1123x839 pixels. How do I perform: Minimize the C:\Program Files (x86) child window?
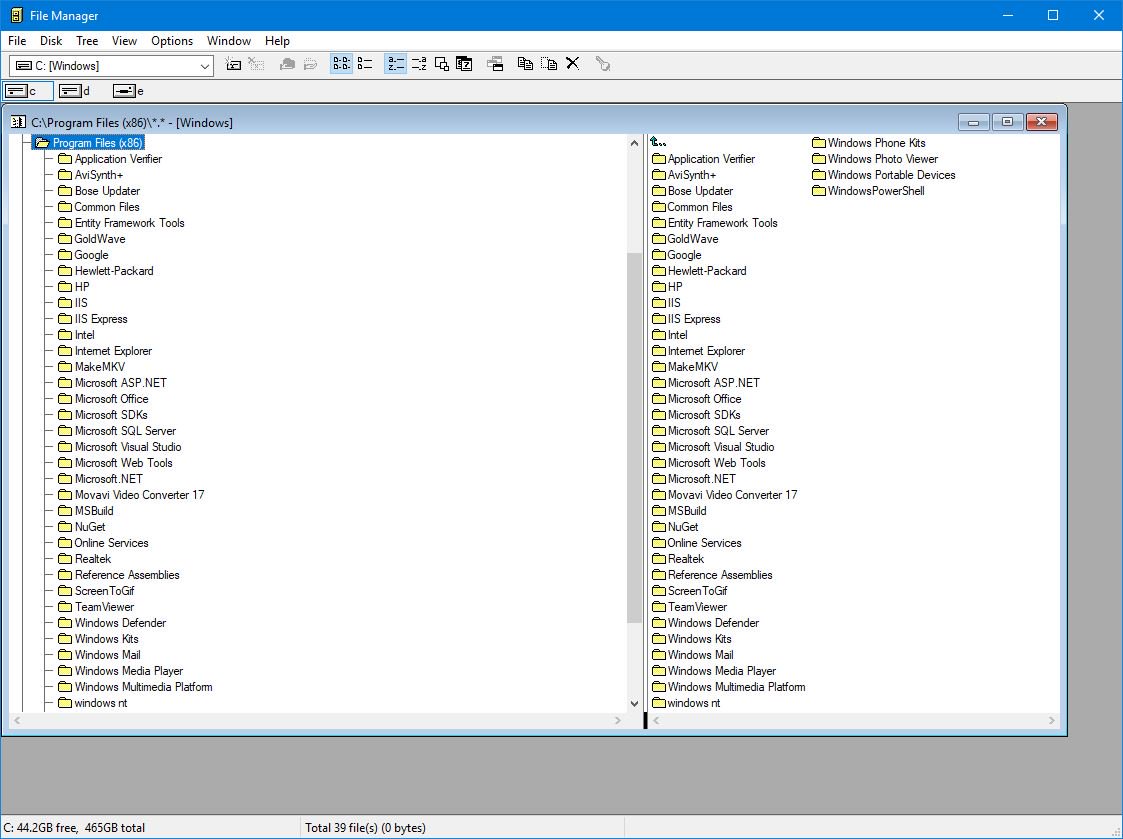tap(973, 123)
